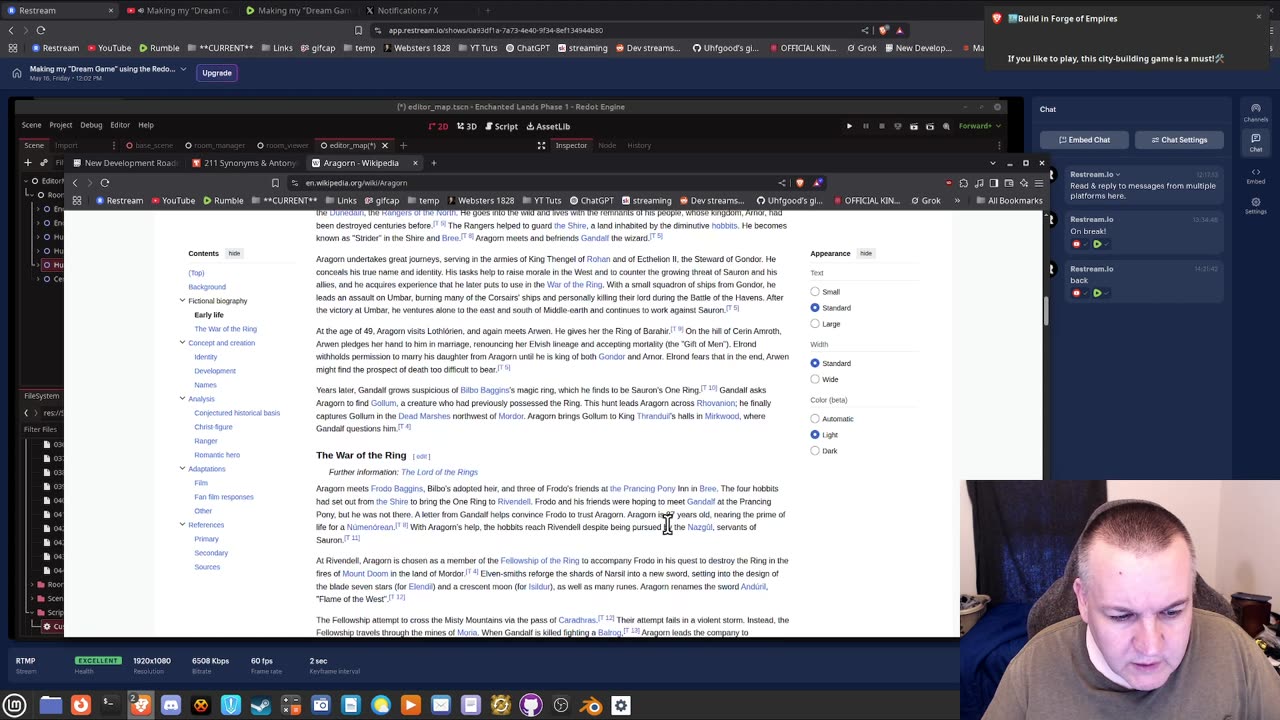Click the Chat Settings button
The width and height of the screenshot is (1280, 720).
point(1179,140)
